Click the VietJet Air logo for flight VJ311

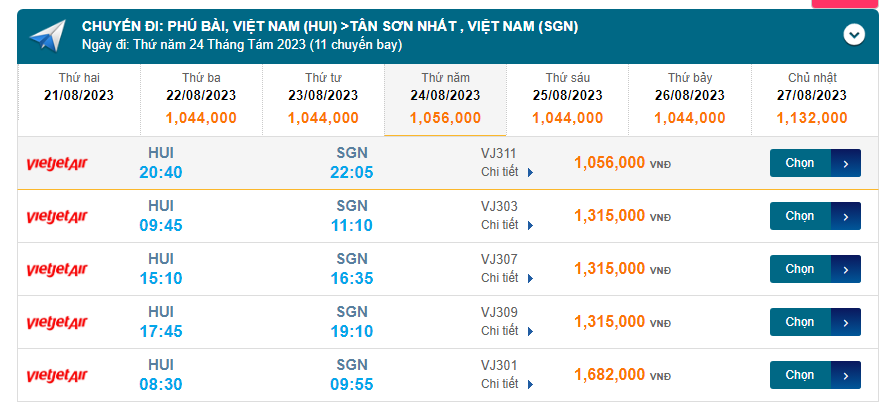click(57, 164)
